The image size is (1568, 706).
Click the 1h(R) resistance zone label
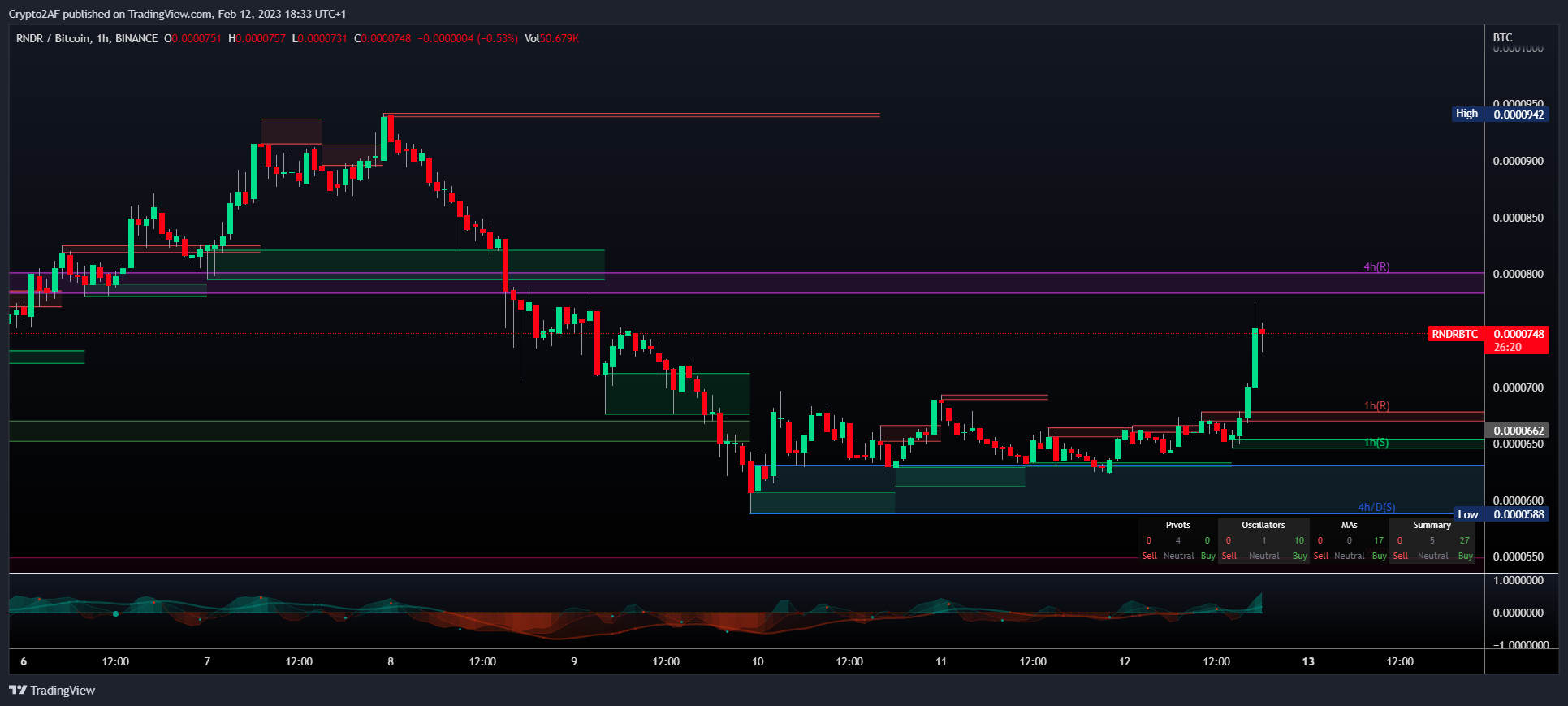1376,405
